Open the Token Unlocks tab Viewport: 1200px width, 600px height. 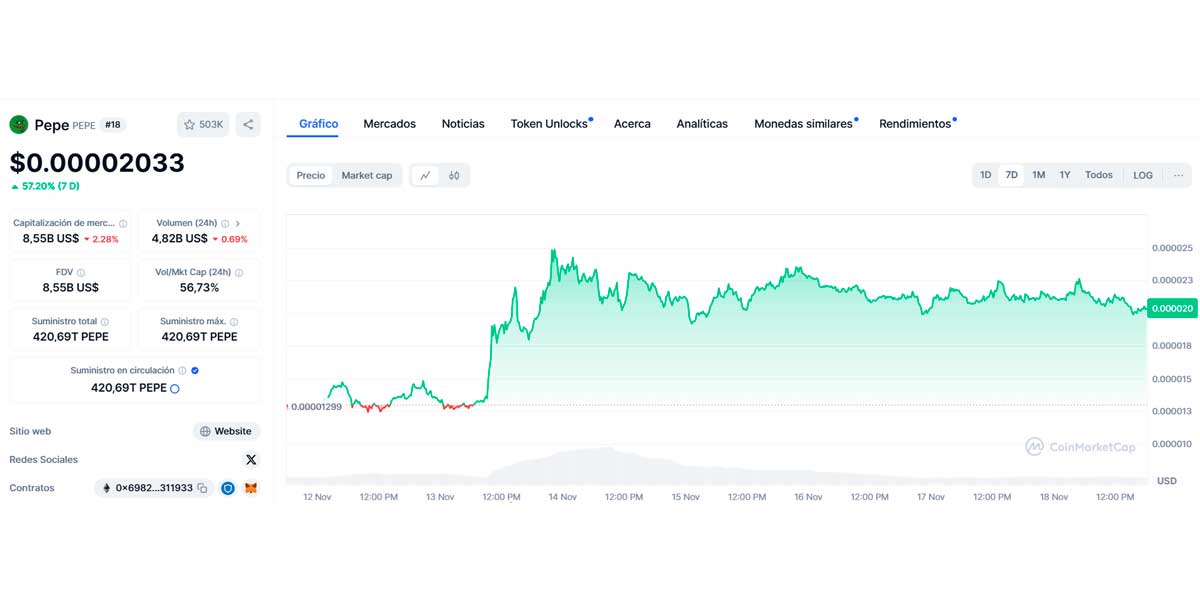[549, 124]
